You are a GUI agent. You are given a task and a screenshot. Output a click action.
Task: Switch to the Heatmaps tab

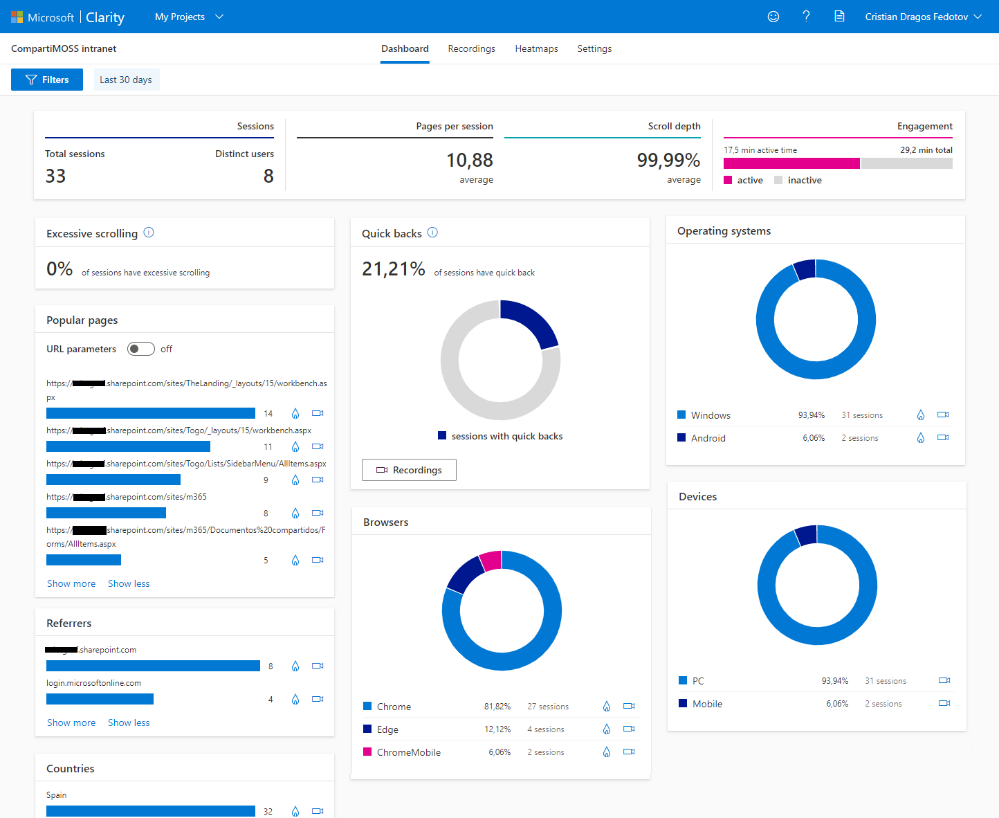(x=537, y=48)
